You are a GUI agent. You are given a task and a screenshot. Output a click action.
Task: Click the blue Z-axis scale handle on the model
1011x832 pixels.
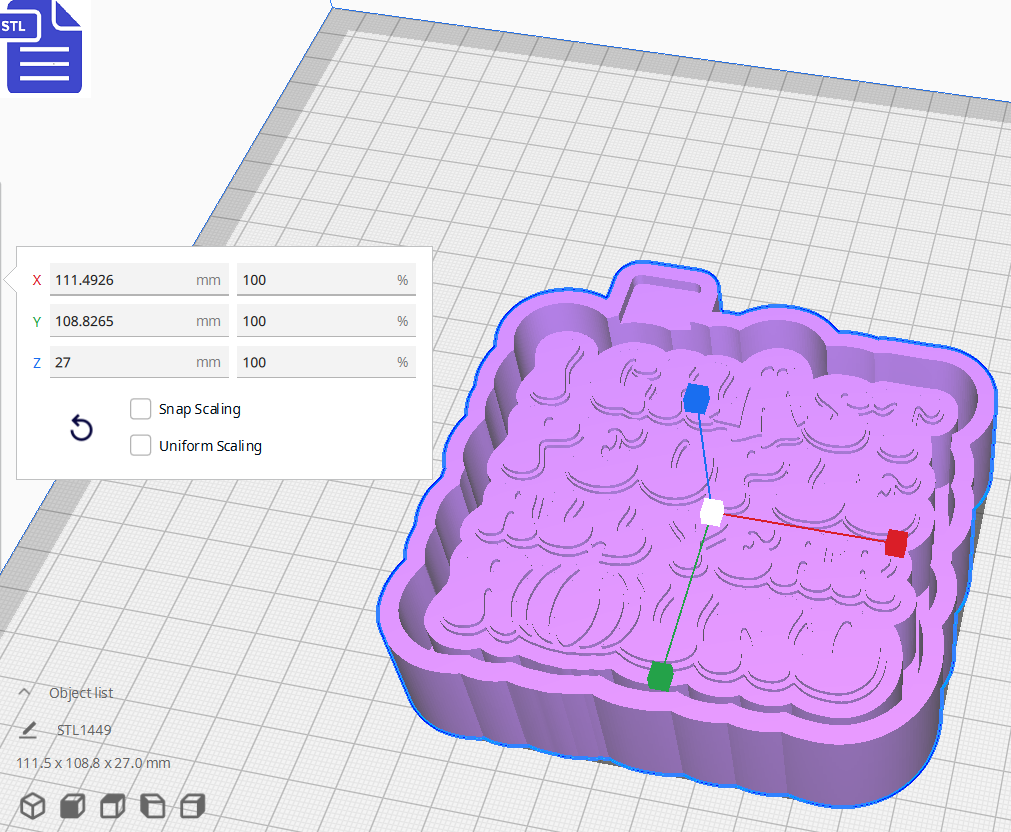pyautogui.click(x=696, y=398)
